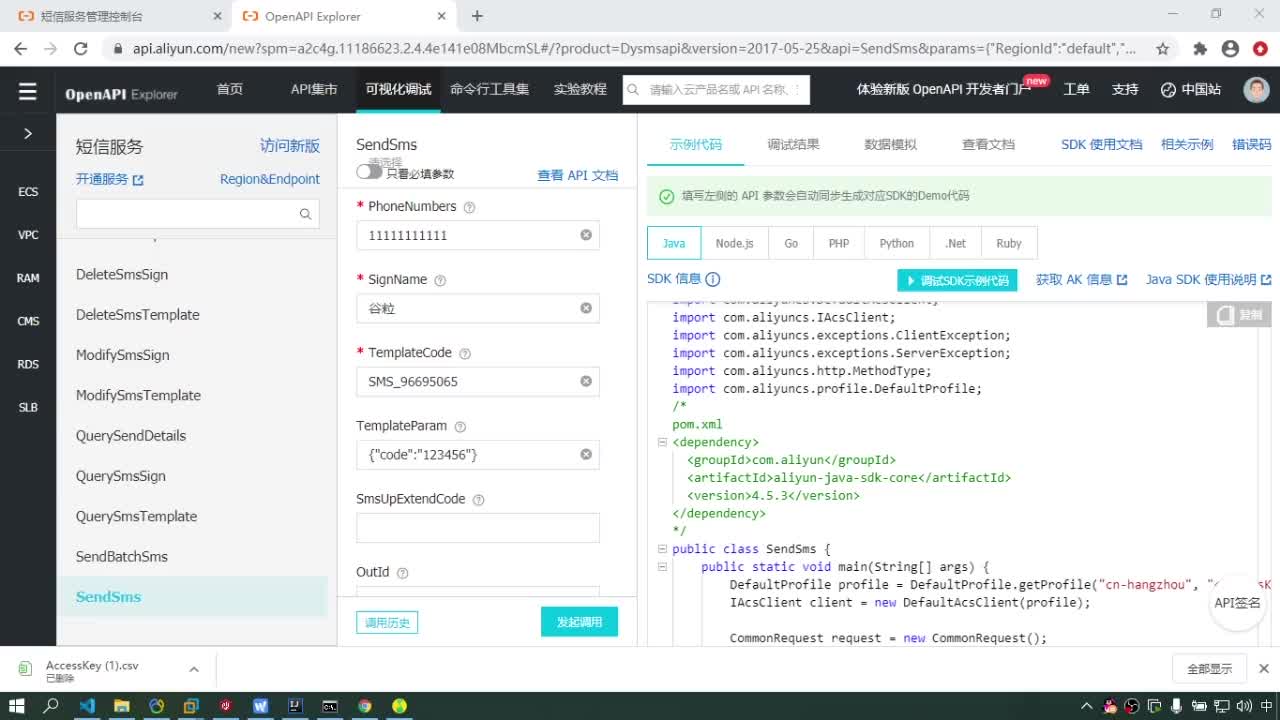Open the 实验教程 navigation item
This screenshot has height=720, width=1280.
pos(580,89)
